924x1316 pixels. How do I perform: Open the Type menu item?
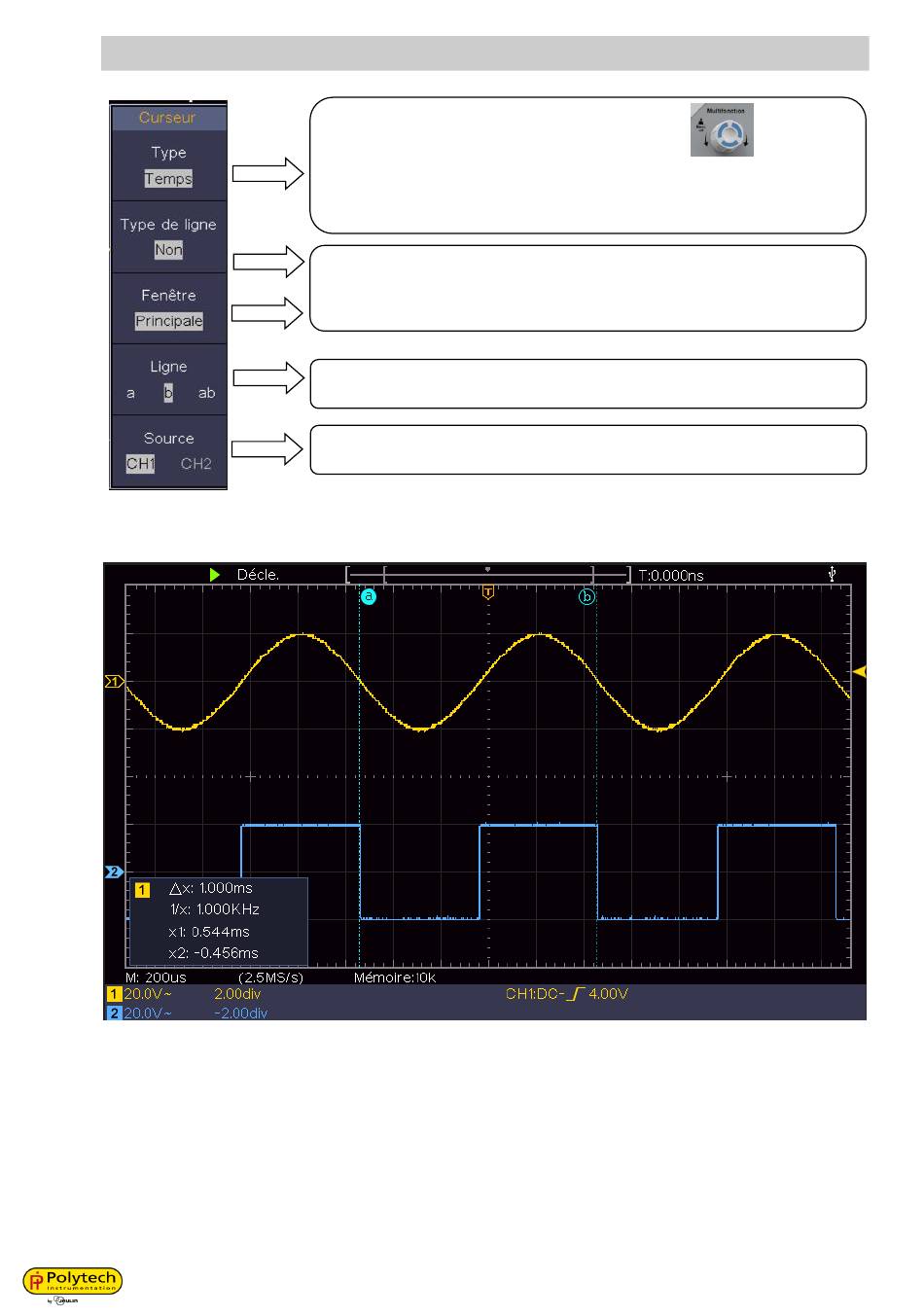coord(168,165)
